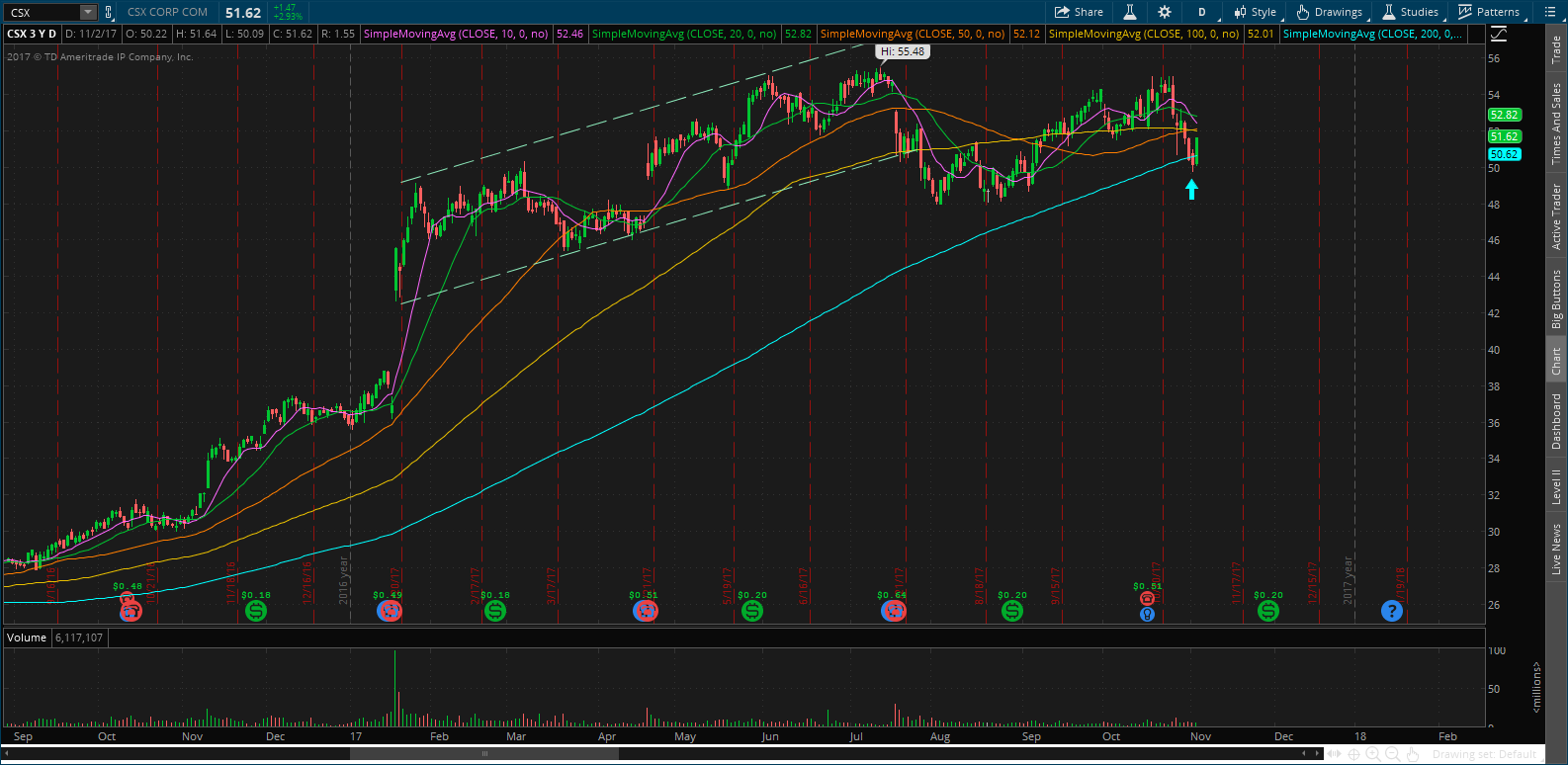Open the Patterns menu
1568x765 pixels.
(1489, 12)
